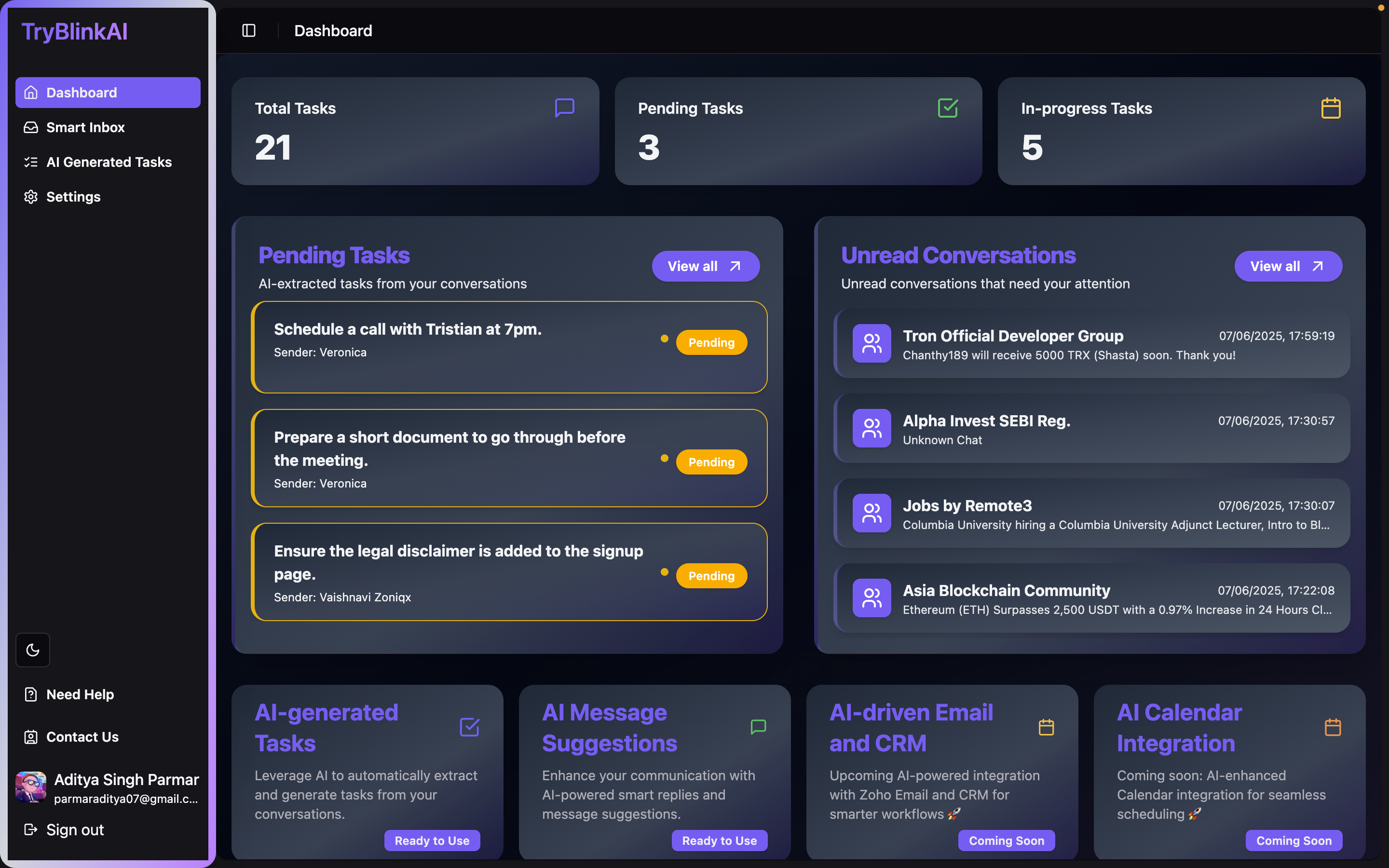Click the AI-driven Email and CRM icon

(x=1046, y=727)
